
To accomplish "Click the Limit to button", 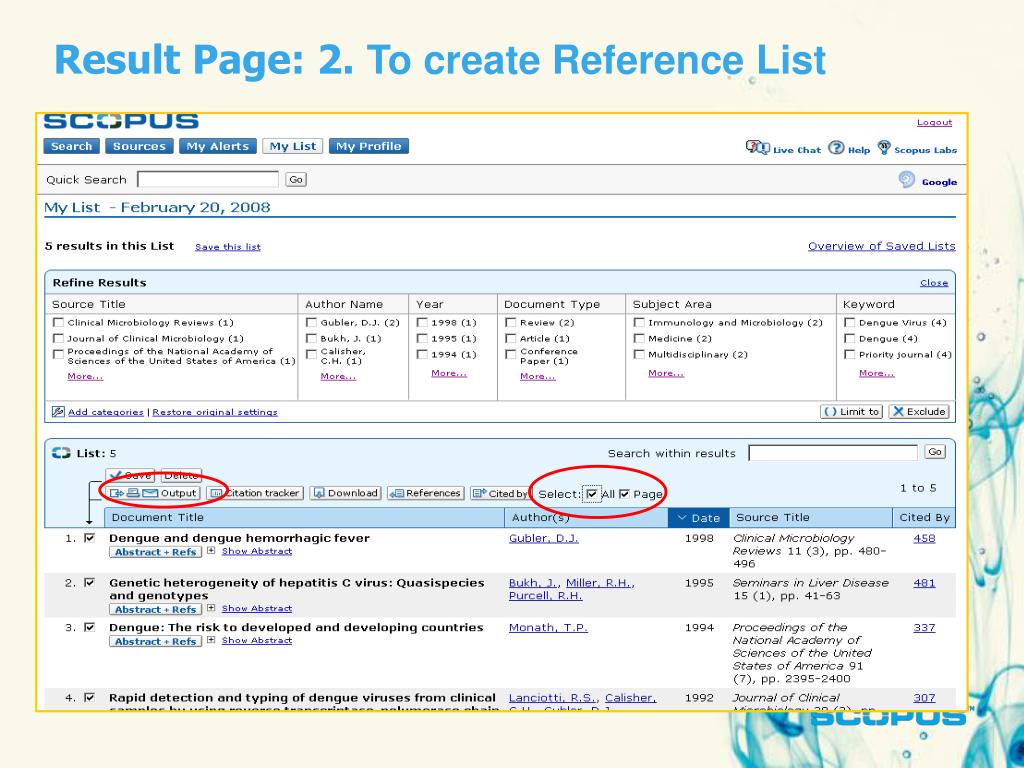I will (x=852, y=411).
